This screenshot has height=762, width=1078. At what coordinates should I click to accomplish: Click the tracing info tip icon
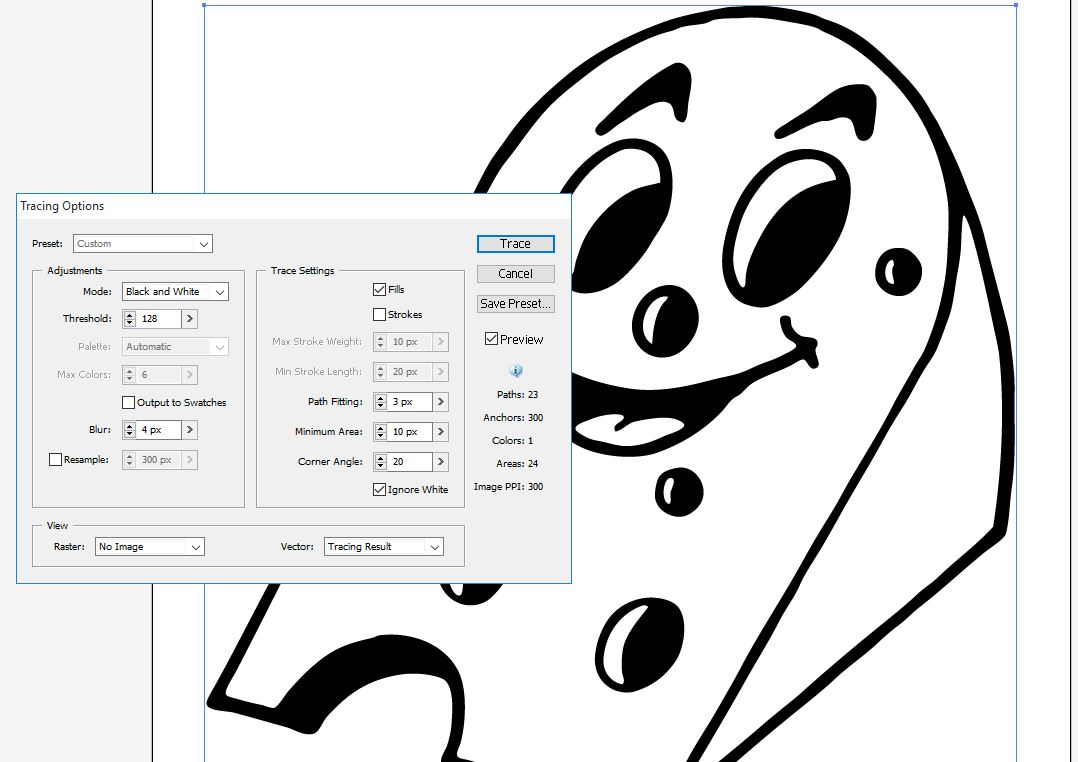pos(516,371)
